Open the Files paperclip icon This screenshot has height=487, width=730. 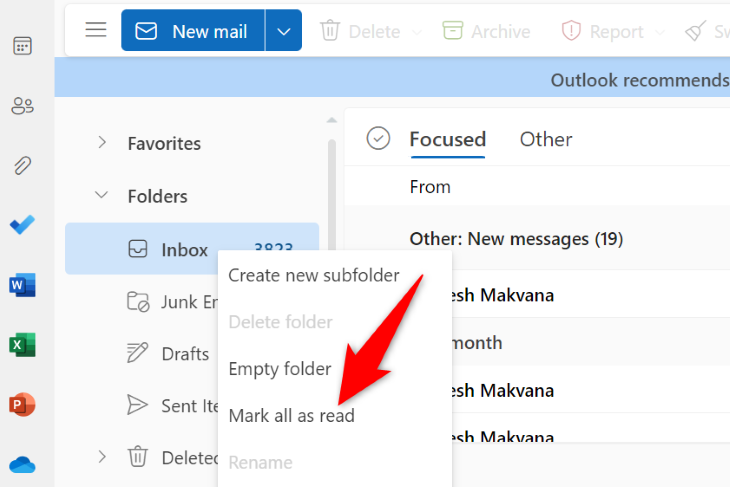[x=22, y=166]
